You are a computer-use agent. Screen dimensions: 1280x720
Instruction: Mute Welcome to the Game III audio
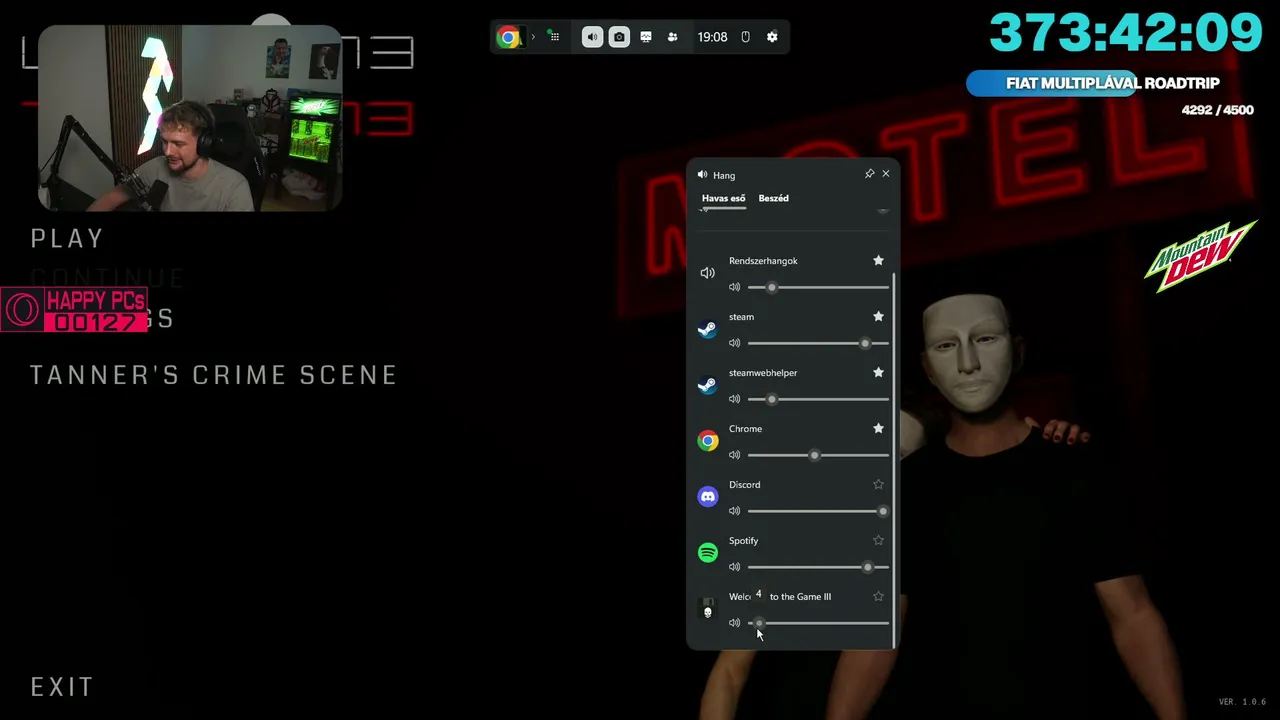click(x=735, y=623)
